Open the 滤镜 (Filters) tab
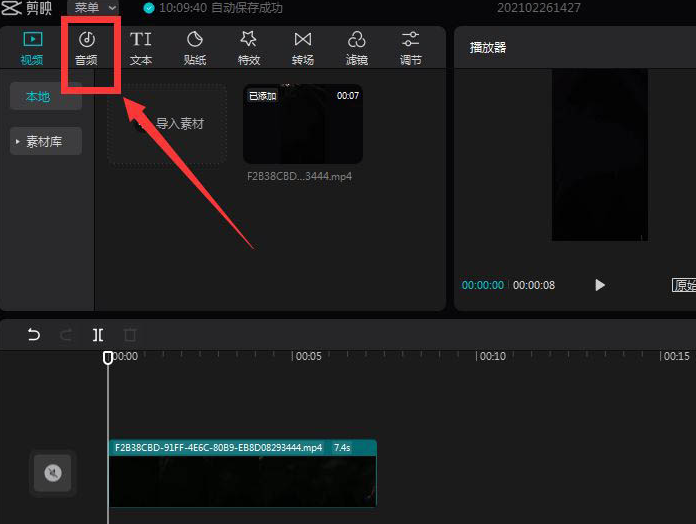 pyautogui.click(x=357, y=48)
